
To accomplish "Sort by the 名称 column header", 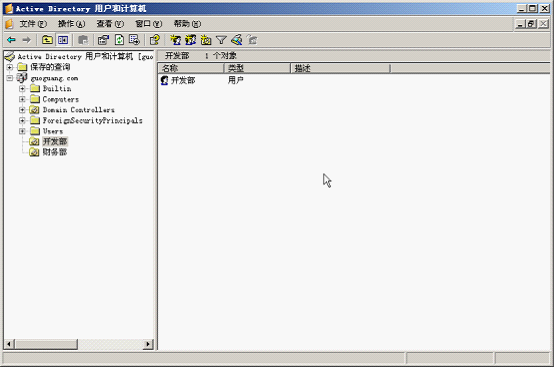I will pyautogui.click(x=191, y=68).
